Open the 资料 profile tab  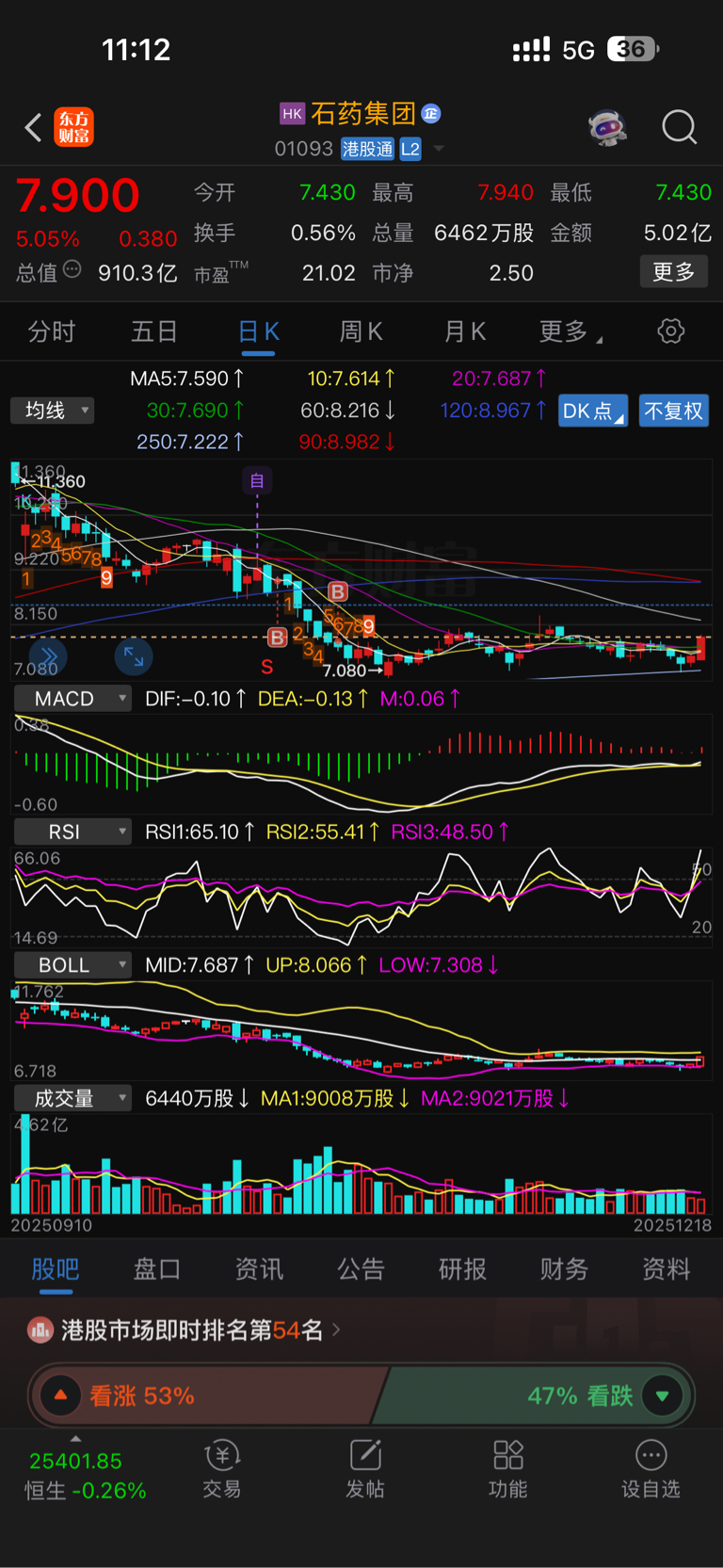point(666,1269)
